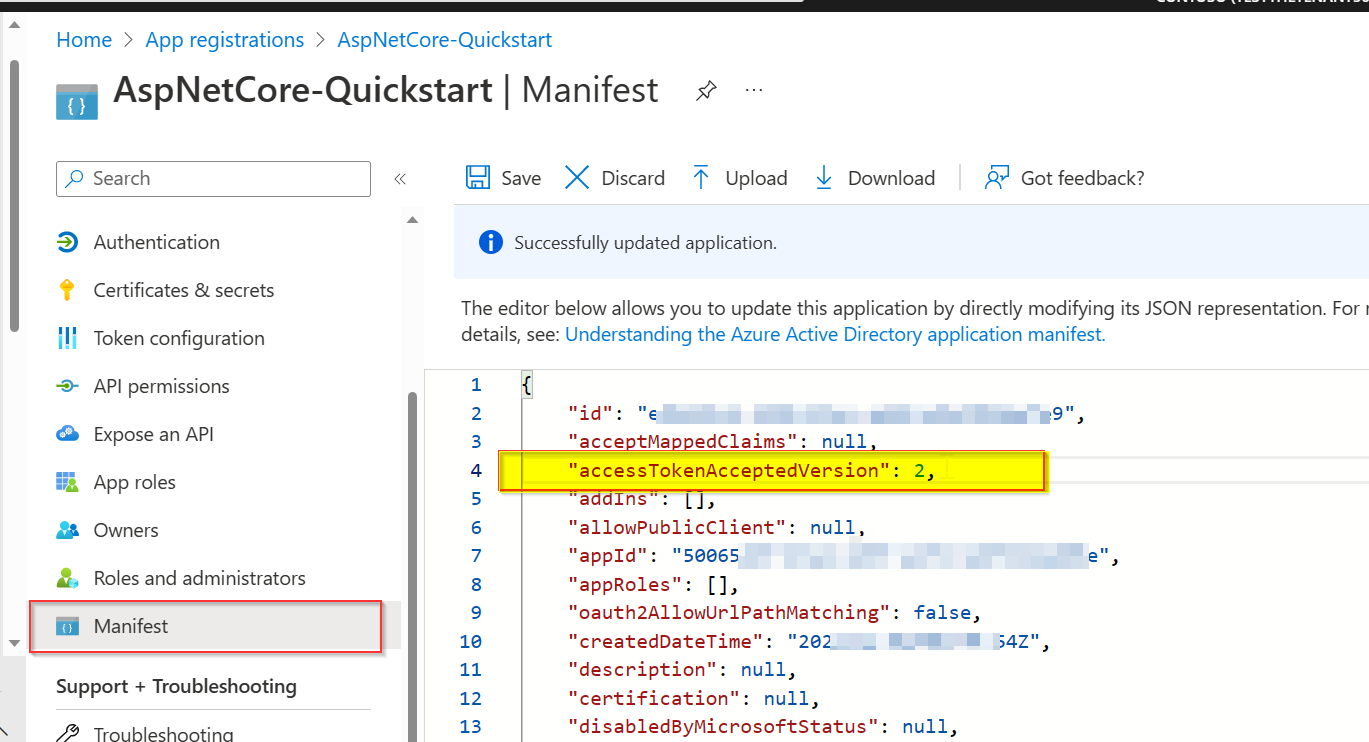
Task: Click the addIns line in editor
Action: pyautogui.click(x=641, y=499)
